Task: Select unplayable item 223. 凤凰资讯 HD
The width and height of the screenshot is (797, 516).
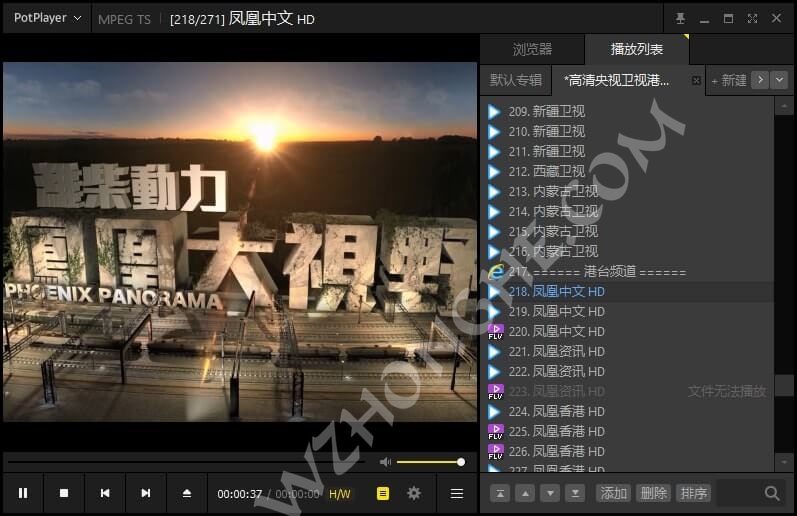Action: [x=629, y=391]
